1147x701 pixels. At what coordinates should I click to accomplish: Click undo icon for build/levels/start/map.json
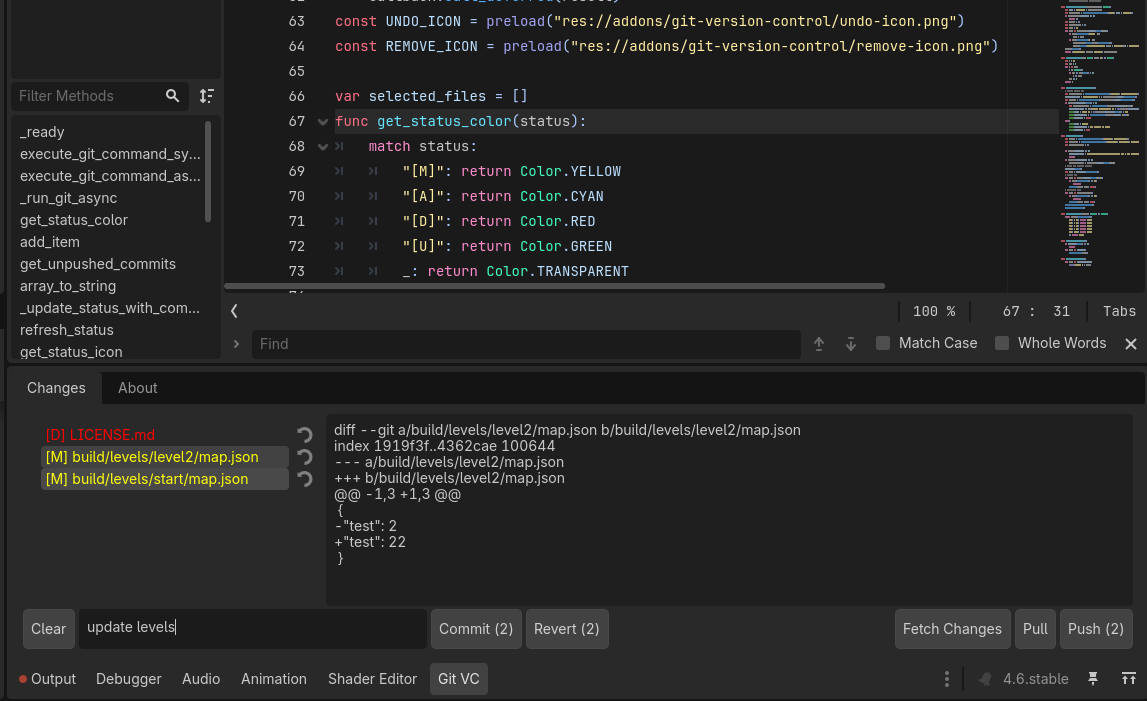305,479
